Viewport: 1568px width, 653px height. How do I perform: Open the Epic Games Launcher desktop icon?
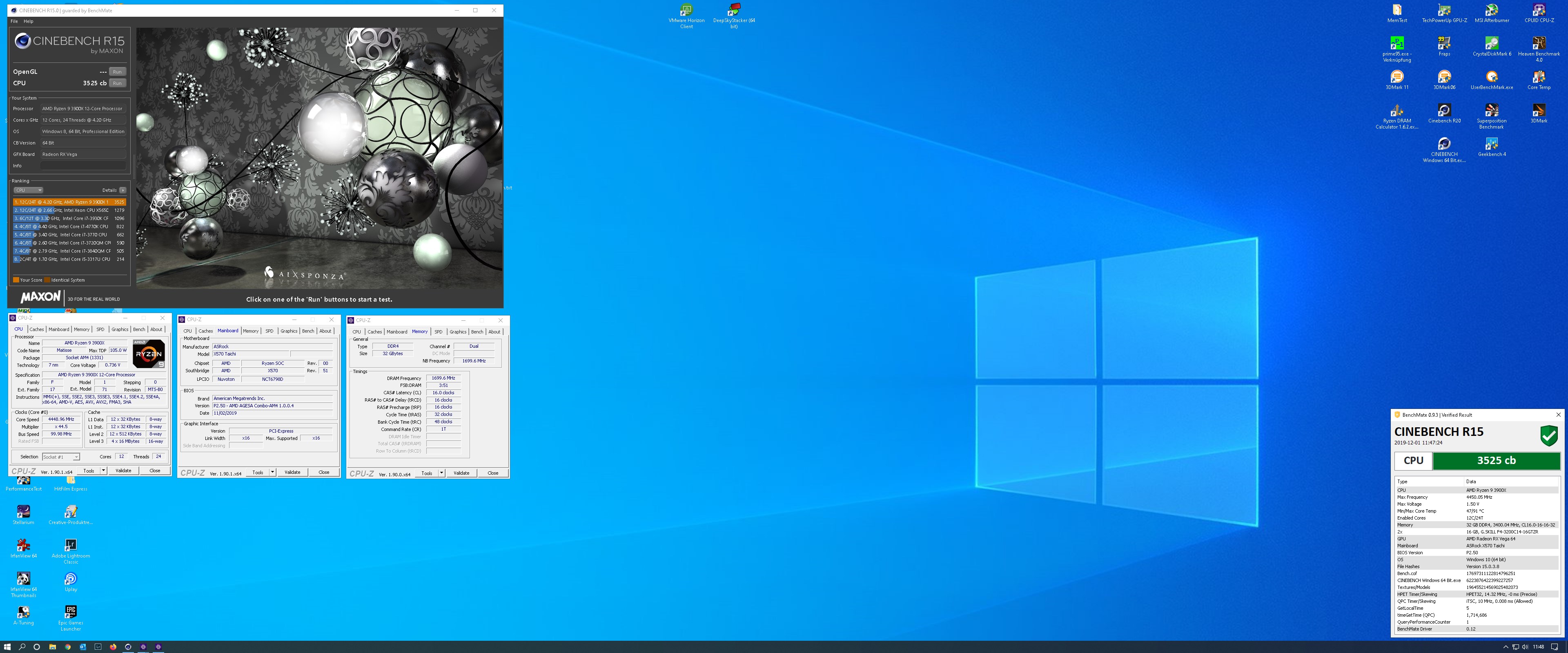(71, 619)
